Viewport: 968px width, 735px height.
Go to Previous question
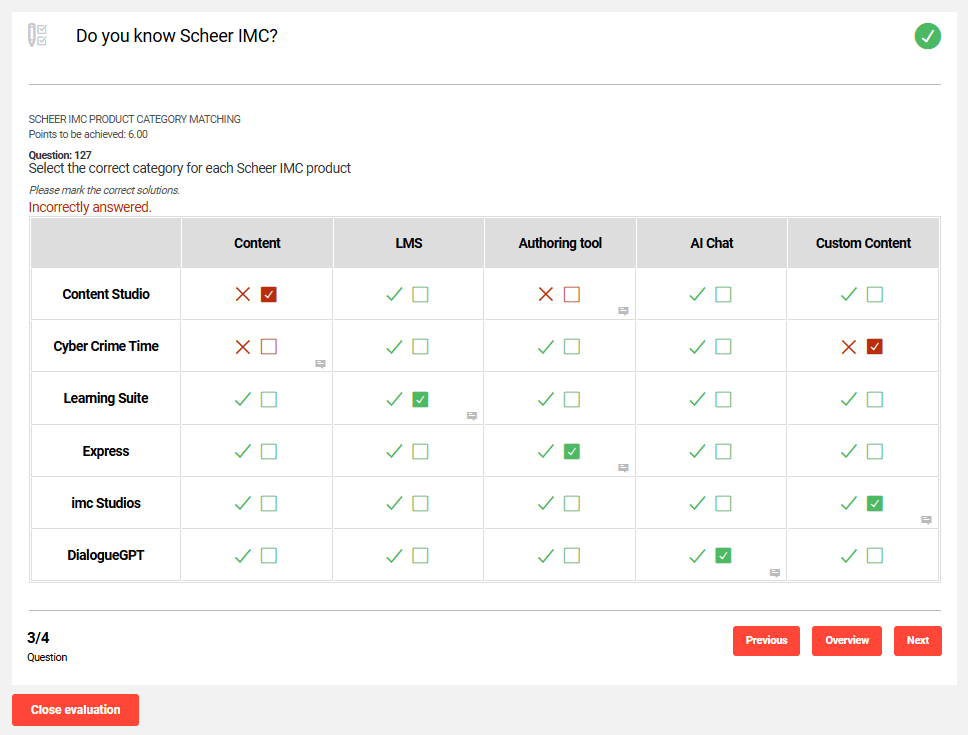coord(766,641)
